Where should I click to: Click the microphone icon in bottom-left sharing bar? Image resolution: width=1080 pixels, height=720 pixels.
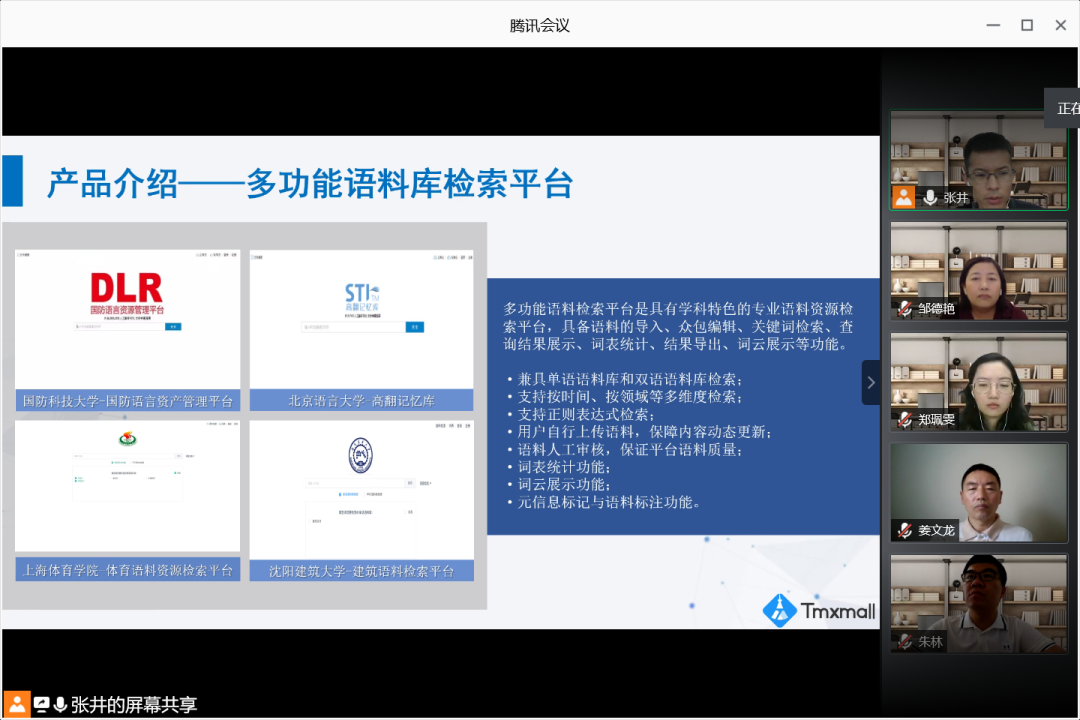tap(61, 704)
